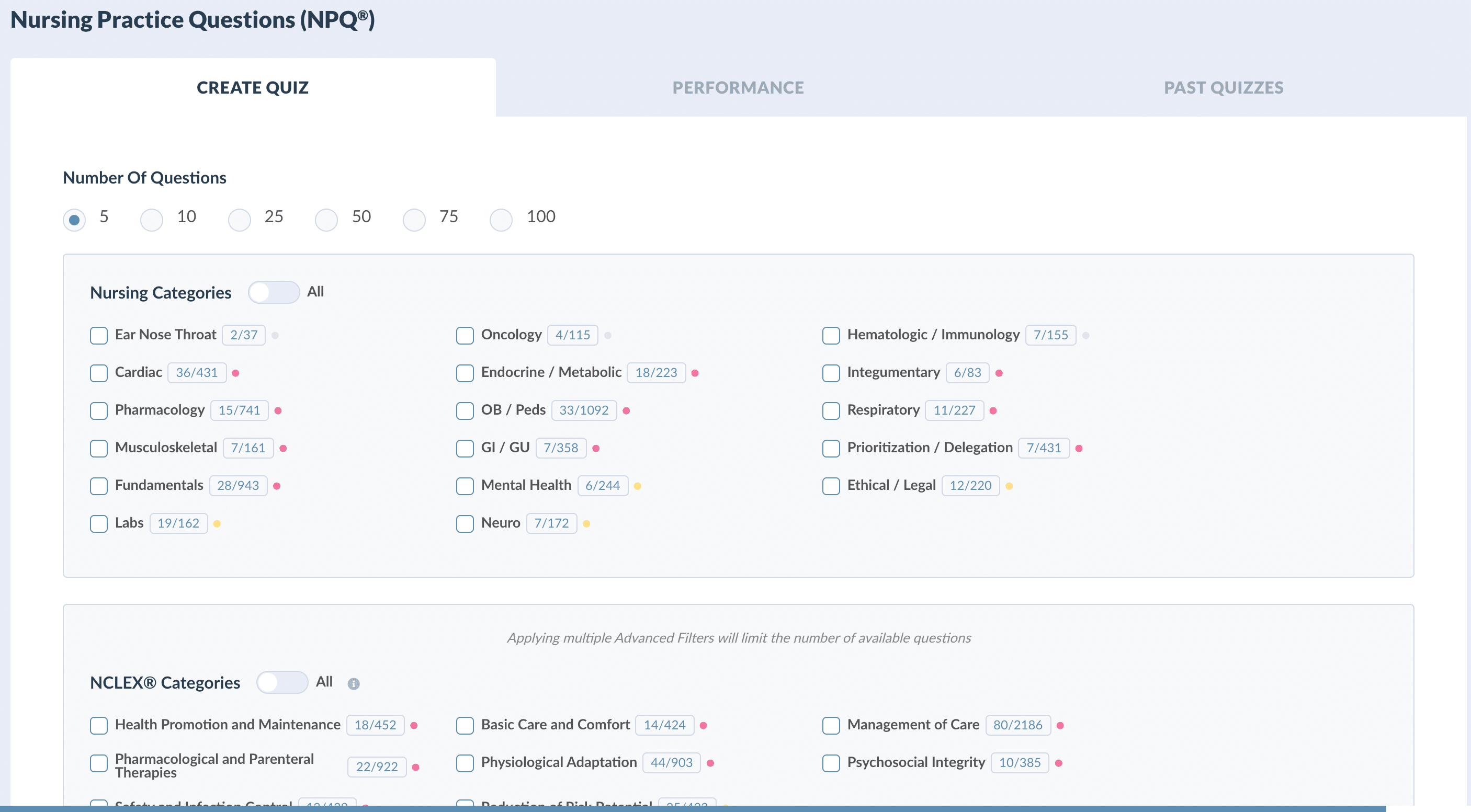
Task: Click the horizontal scrollbar at the bottom
Action: (693, 808)
